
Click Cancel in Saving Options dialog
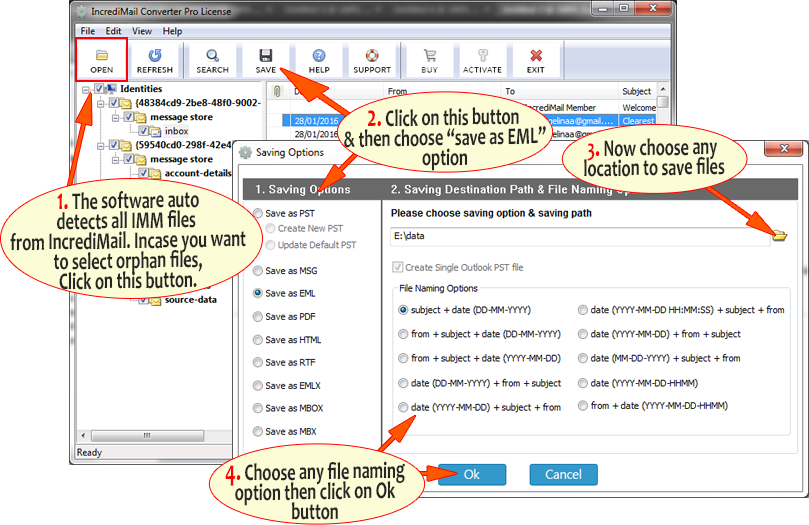[563, 474]
